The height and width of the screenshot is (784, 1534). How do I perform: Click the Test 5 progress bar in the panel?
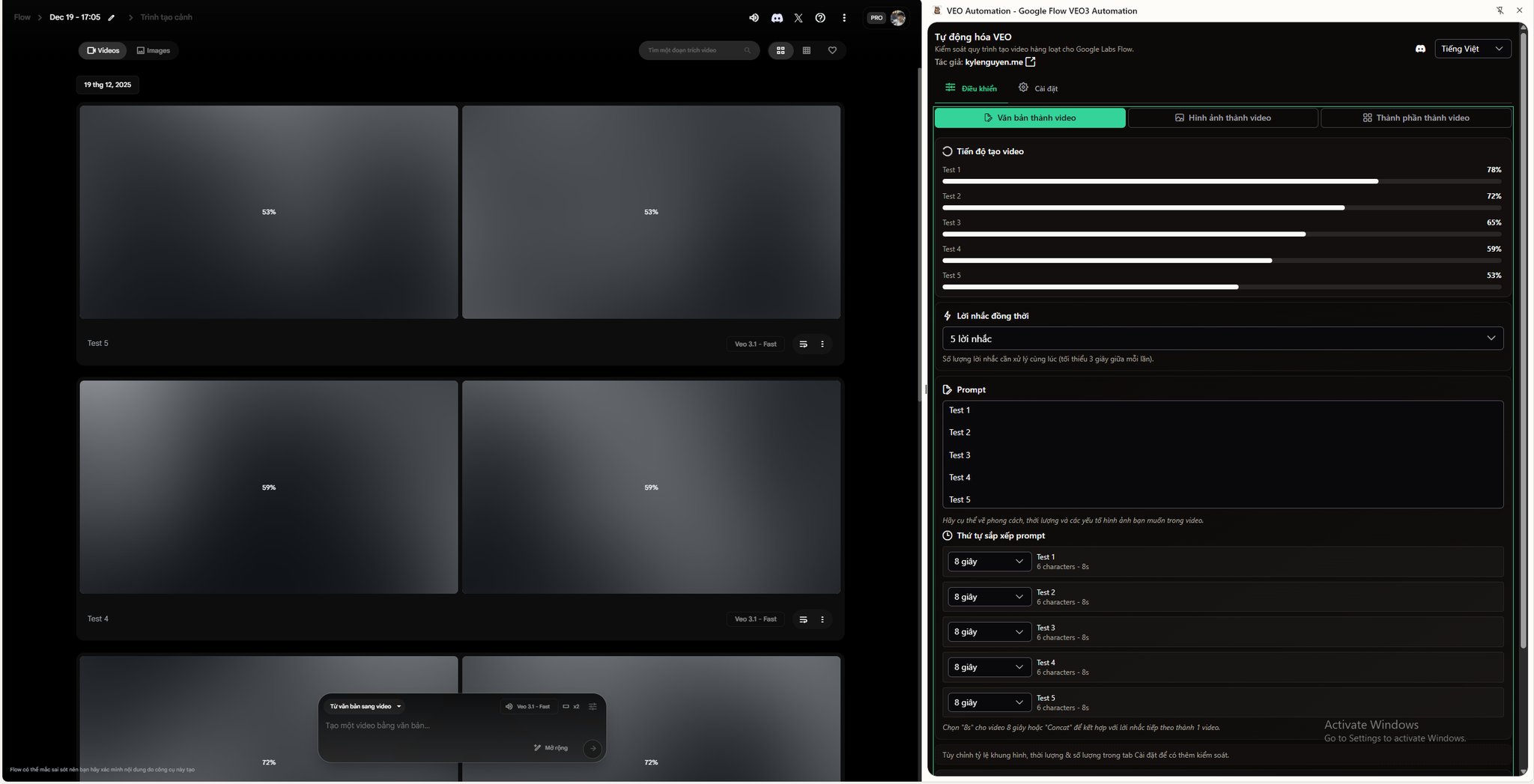(1222, 288)
